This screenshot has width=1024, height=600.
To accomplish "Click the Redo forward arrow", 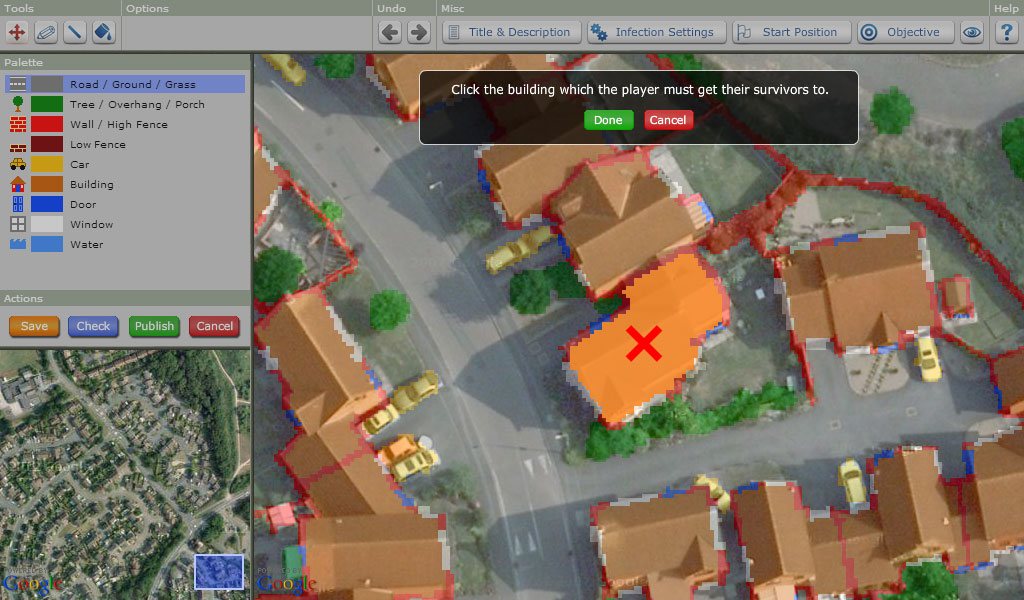I will [x=419, y=32].
